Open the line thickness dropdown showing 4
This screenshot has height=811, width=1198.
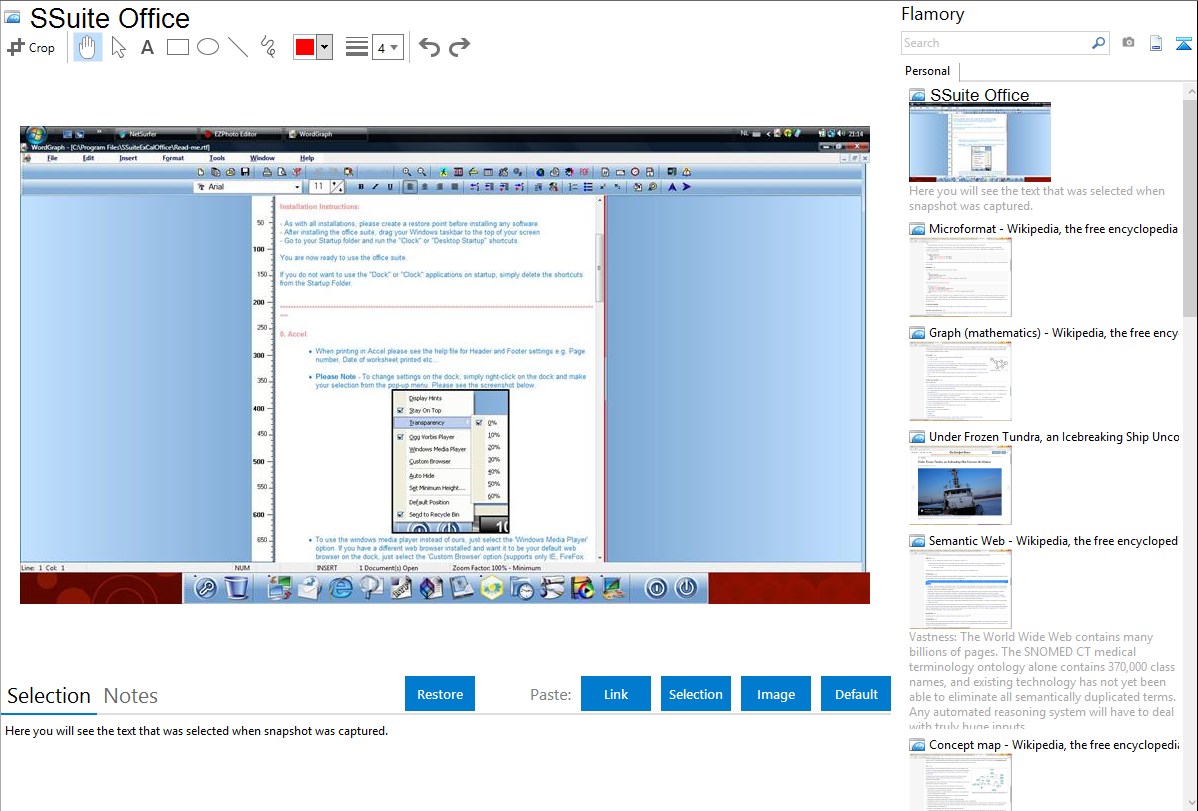point(387,47)
